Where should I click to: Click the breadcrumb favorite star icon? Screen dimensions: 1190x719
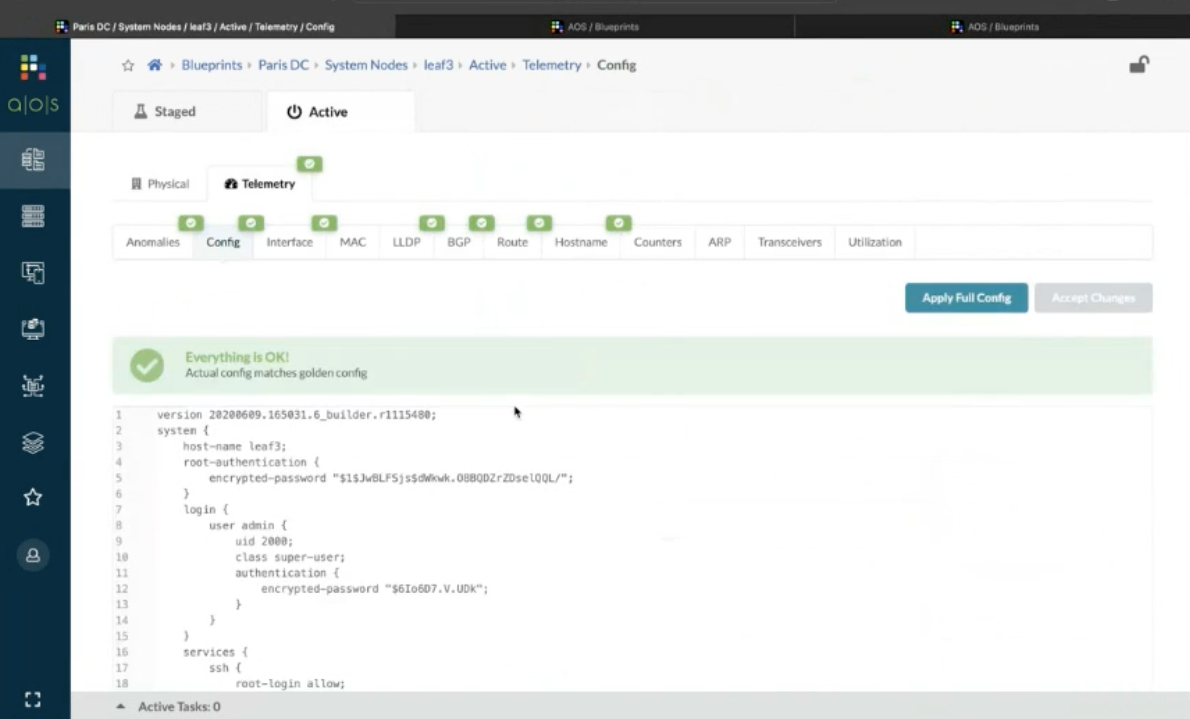coord(128,65)
